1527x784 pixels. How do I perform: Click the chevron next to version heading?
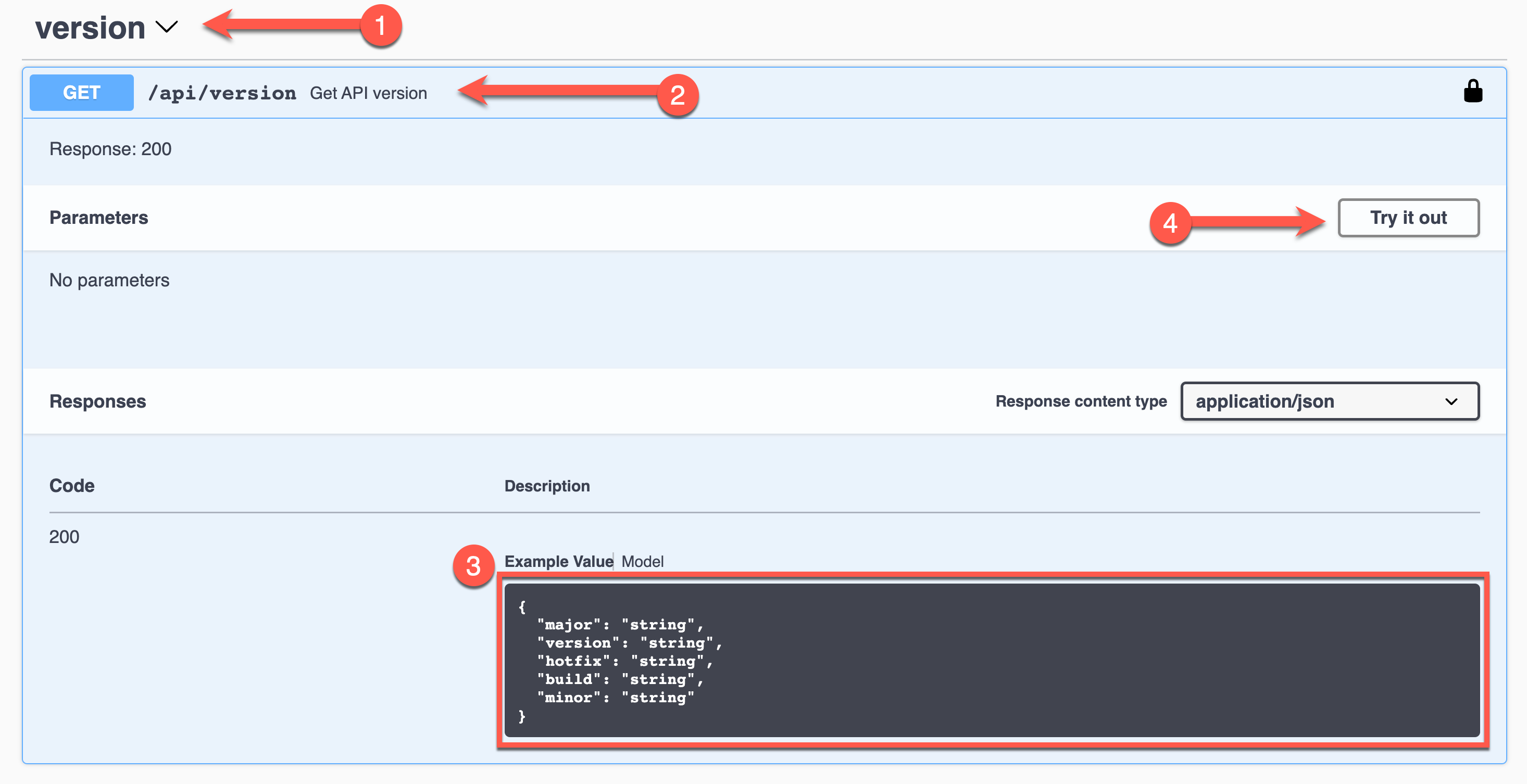click(x=167, y=27)
